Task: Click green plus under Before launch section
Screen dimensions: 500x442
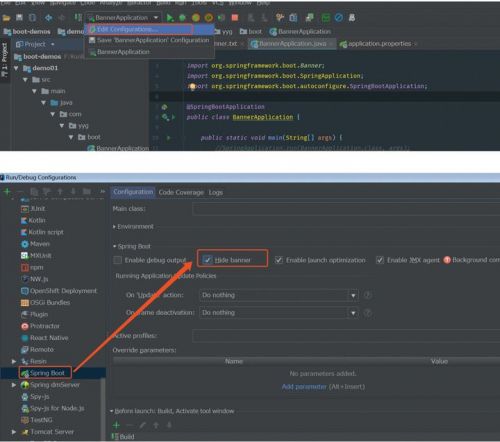Action: [116, 425]
